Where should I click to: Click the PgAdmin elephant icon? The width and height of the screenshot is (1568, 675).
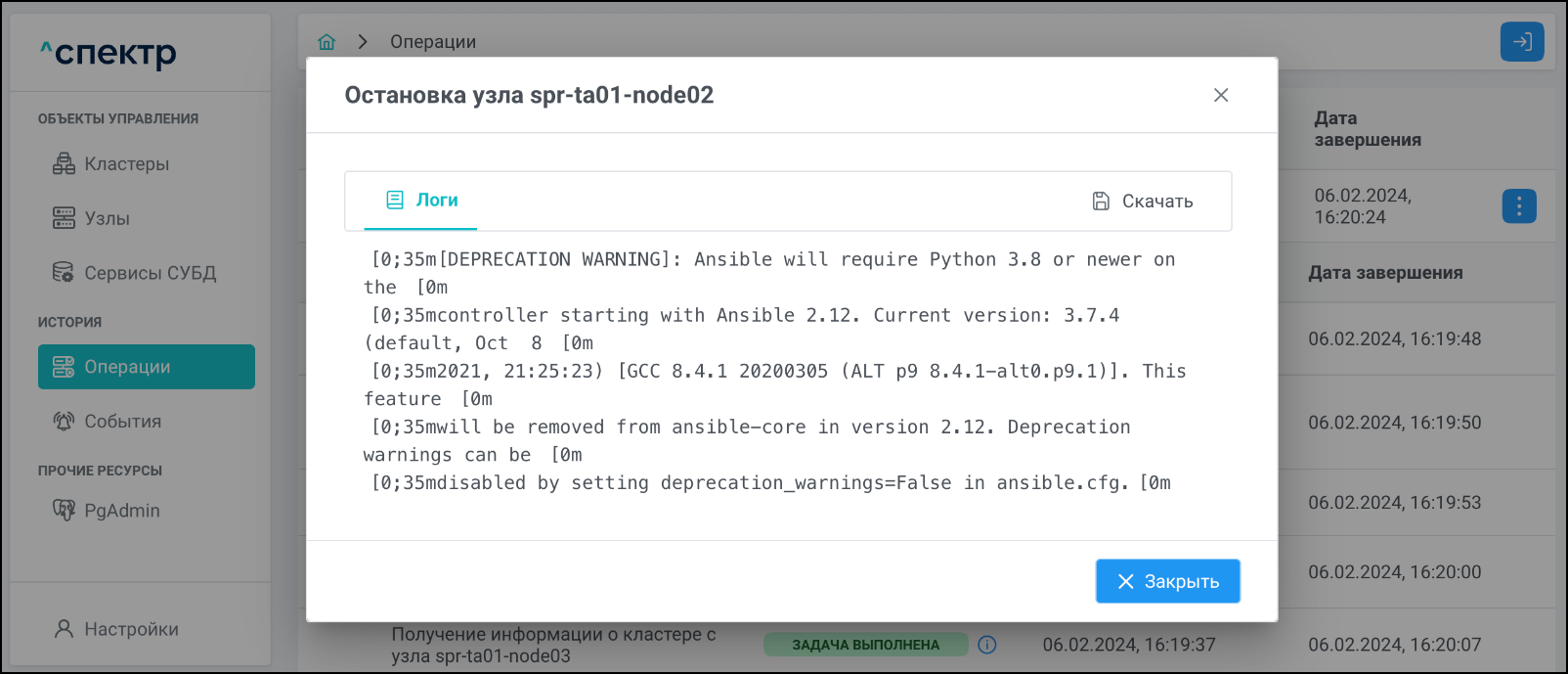coord(64,511)
